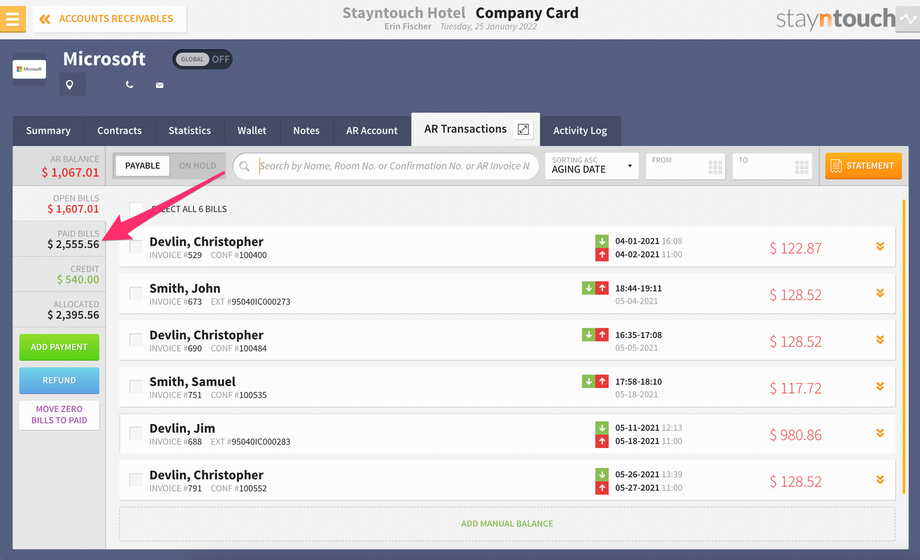Click the $117.72 amount

796,388
